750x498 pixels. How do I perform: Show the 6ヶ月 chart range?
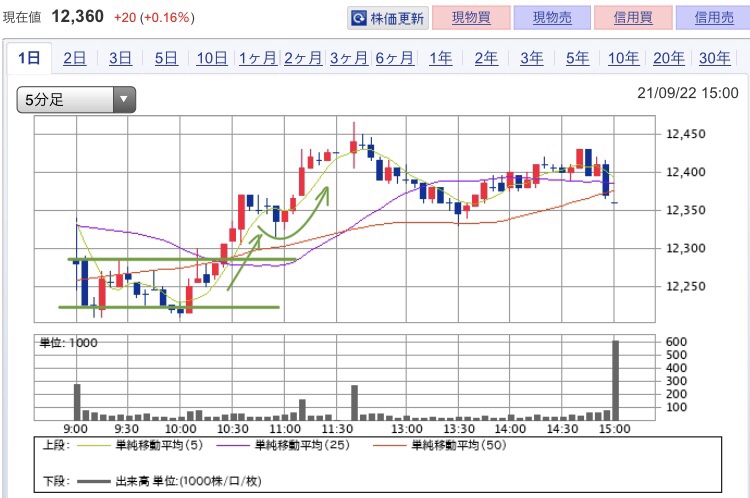[395, 58]
